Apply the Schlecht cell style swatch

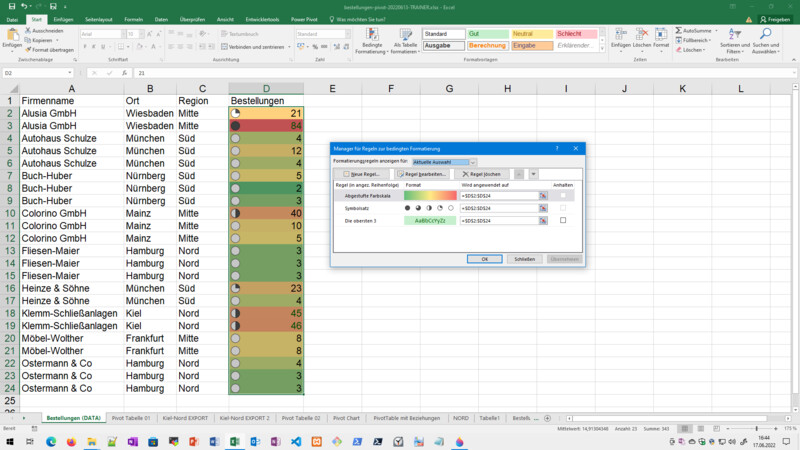577,34
